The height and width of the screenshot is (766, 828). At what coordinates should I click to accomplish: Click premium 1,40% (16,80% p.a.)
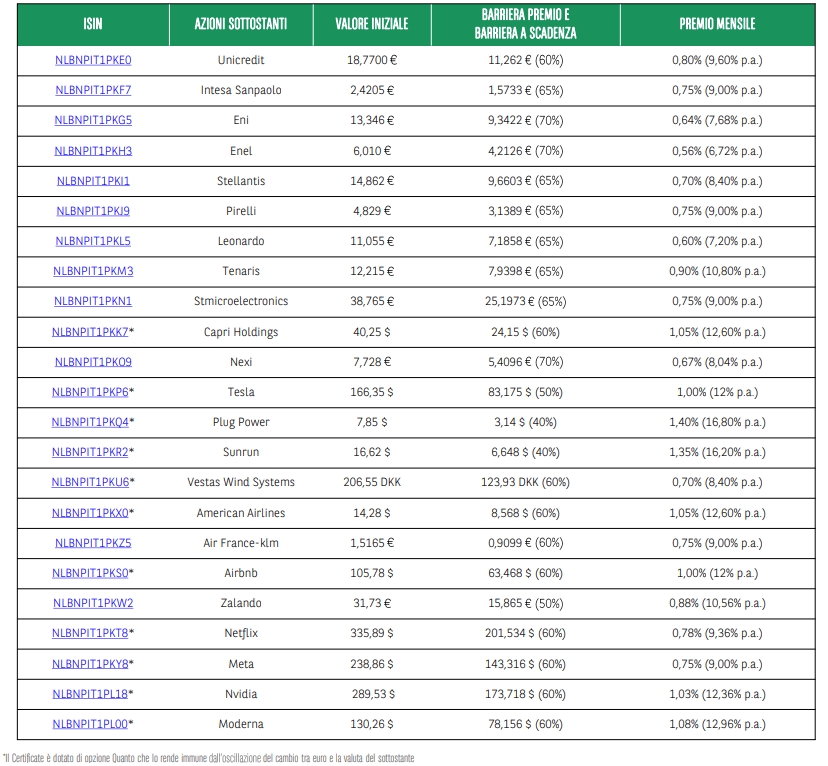pos(717,422)
